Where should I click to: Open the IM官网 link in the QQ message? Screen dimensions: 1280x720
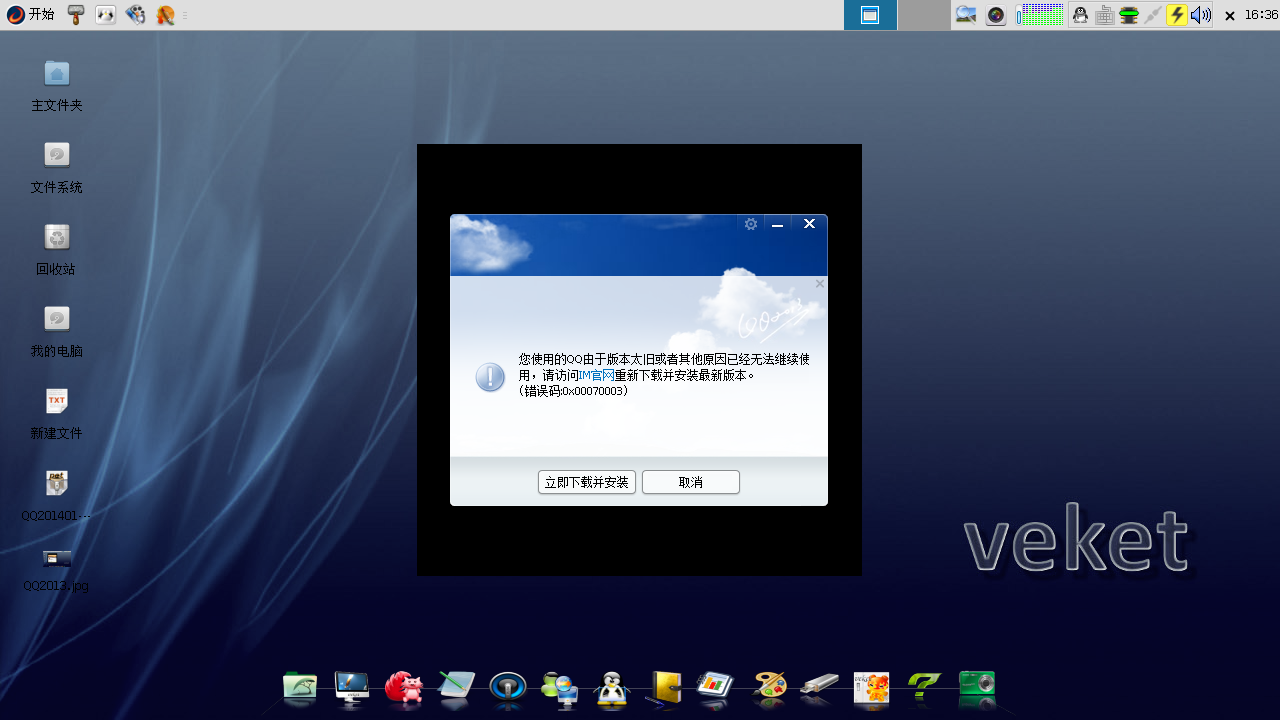(597, 376)
